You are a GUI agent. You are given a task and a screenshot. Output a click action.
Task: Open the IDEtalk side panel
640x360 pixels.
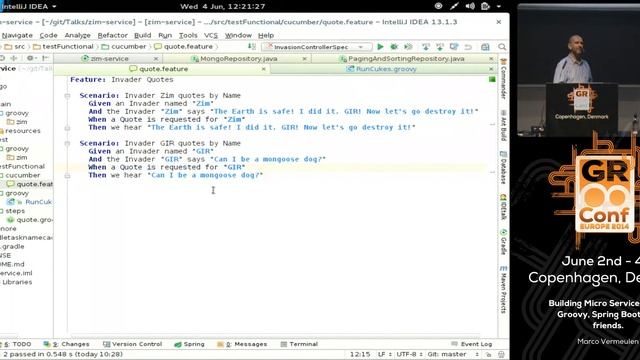click(503, 207)
